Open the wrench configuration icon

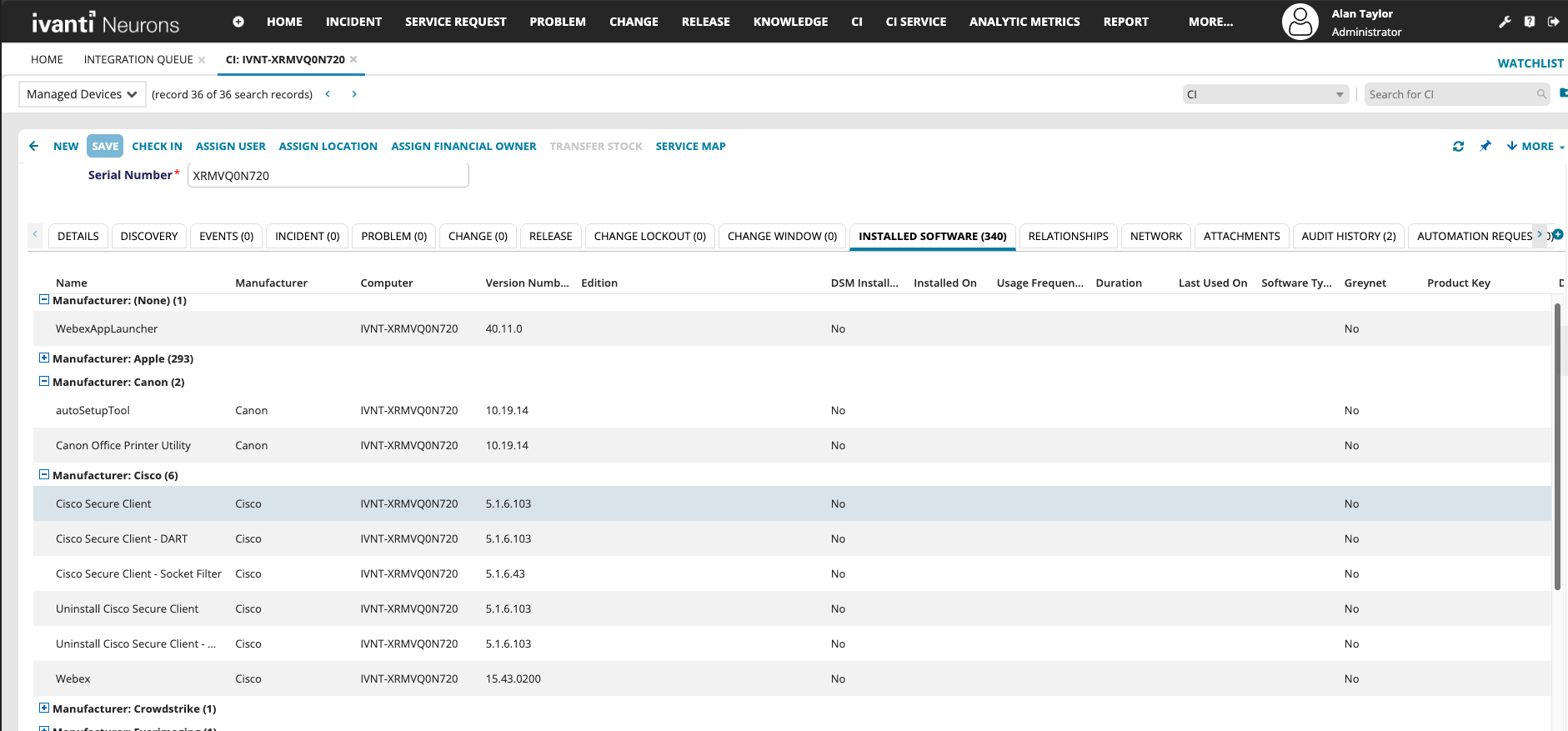click(1505, 22)
